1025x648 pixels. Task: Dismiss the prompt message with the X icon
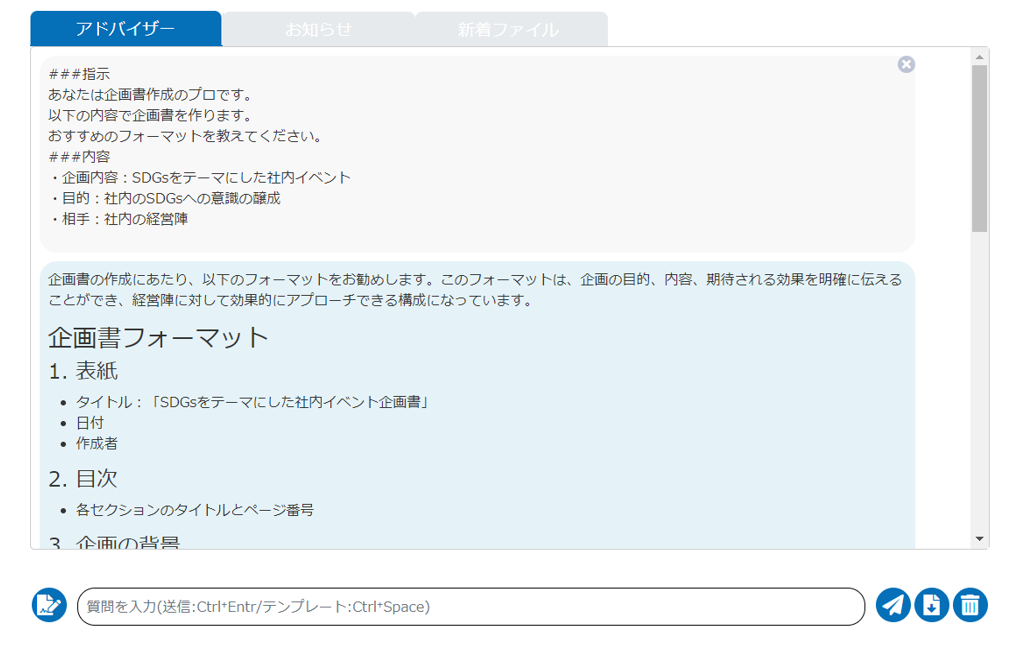(906, 64)
